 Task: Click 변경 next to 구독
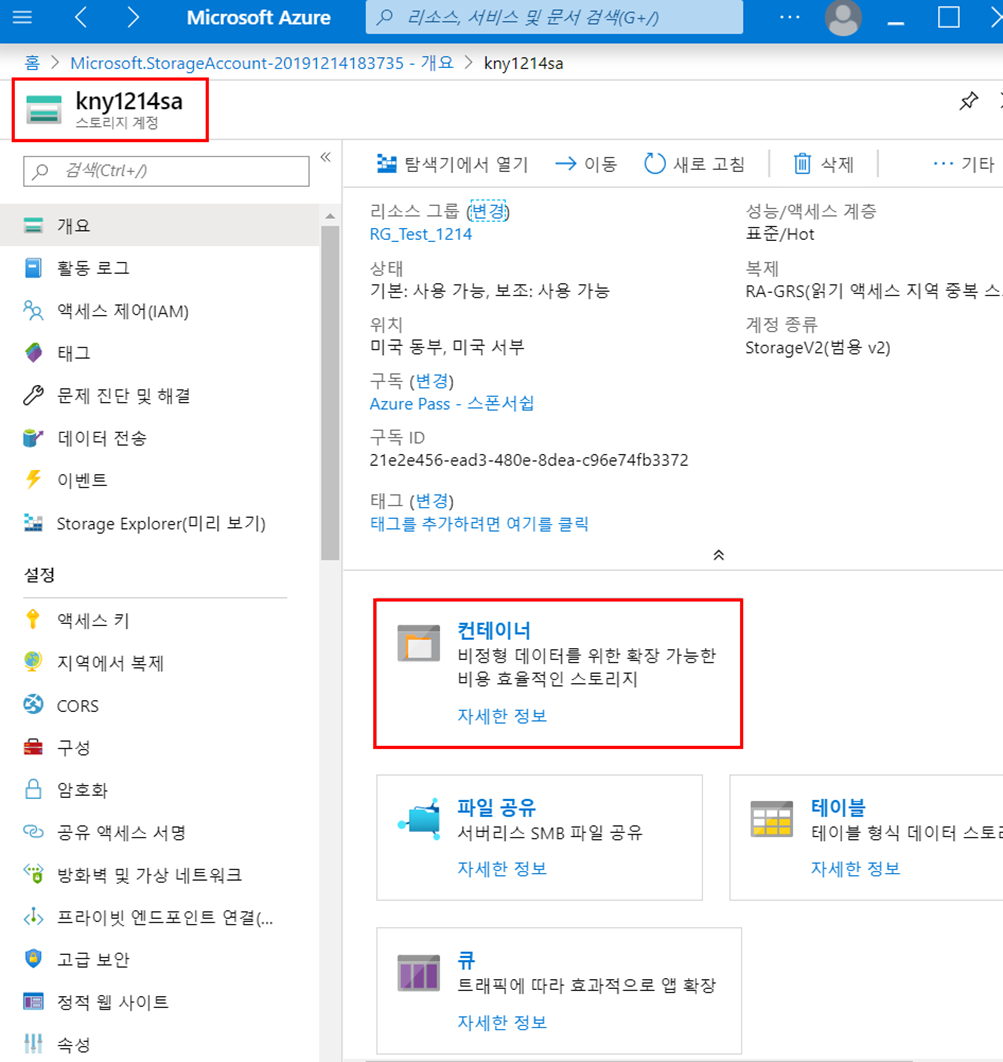pyautogui.click(x=432, y=381)
